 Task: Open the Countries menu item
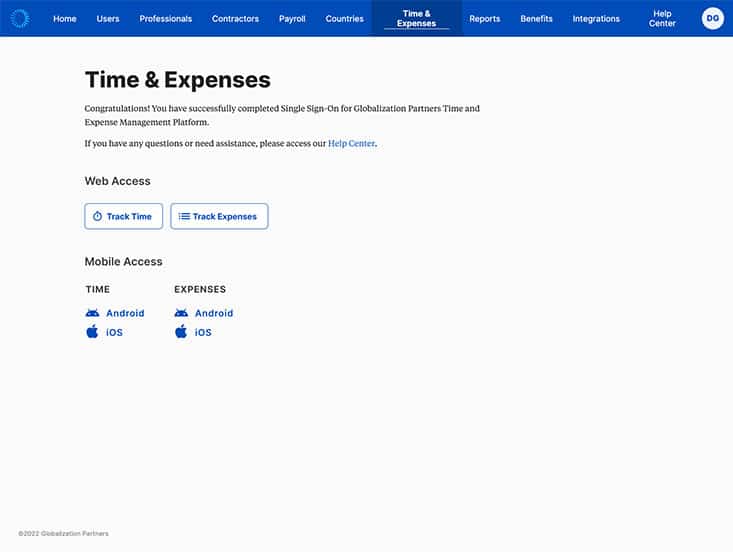click(x=345, y=19)
